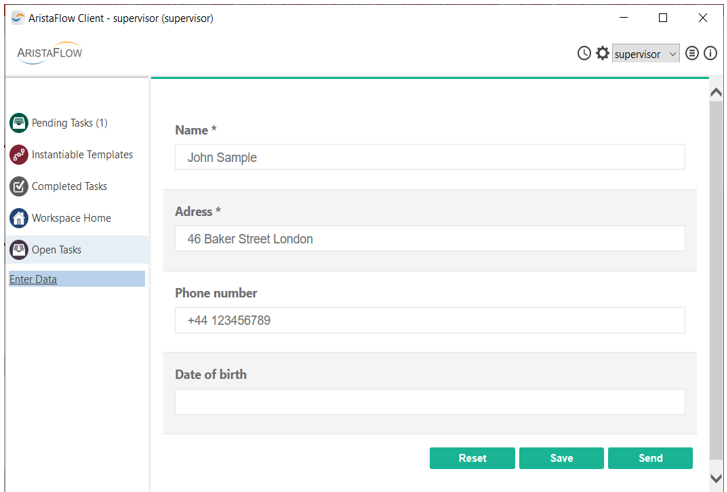
Task: Go to the Workspace Home house icon
Action: [19, 218]
